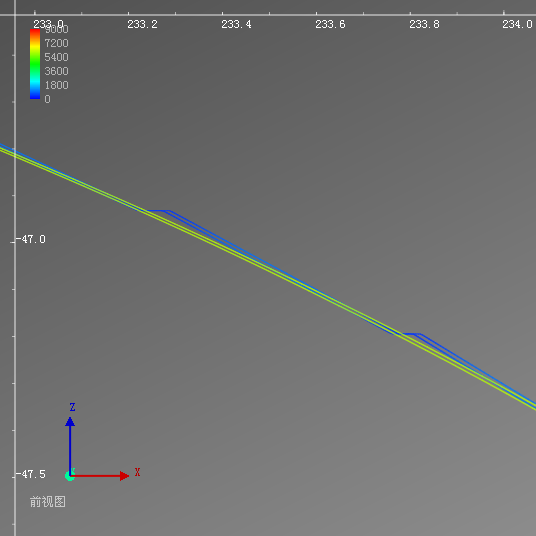Click the 233.8 horizontal ruler label
The height and width of the screenshot is (536, 536).
[424, 25]
